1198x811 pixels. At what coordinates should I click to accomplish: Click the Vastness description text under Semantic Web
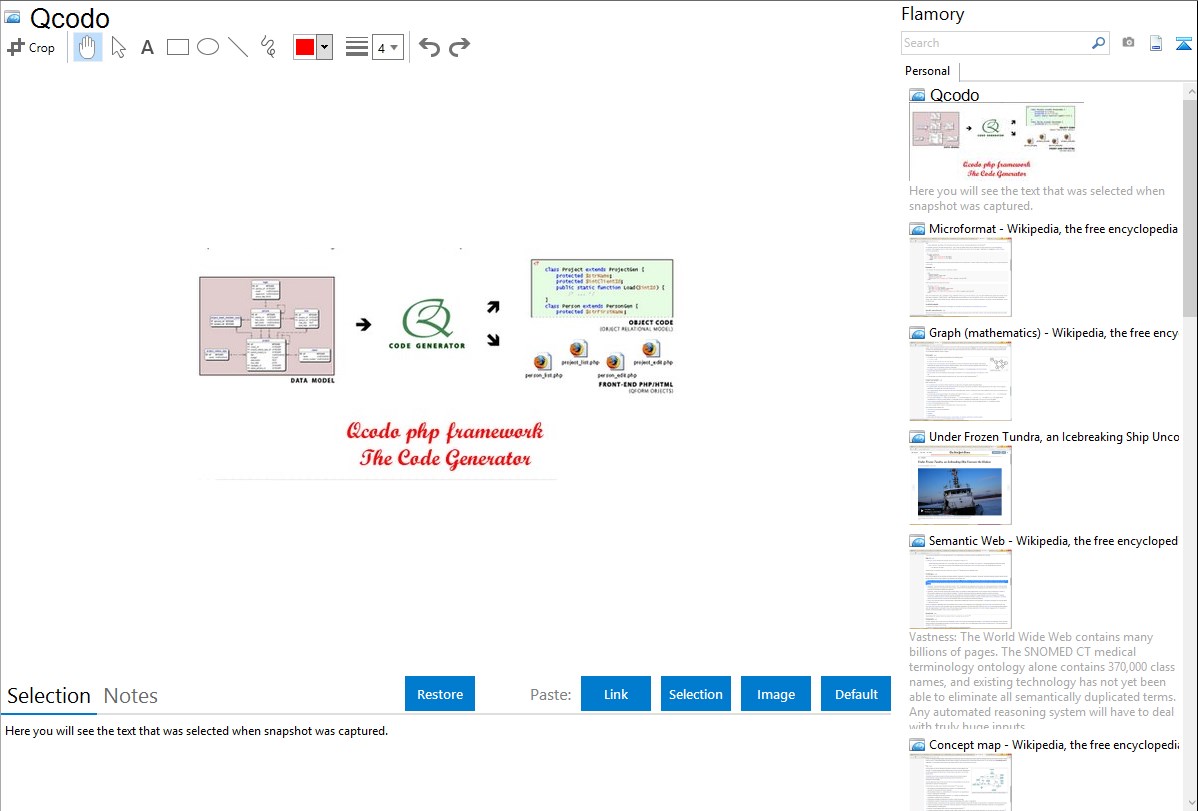(x=1042, y=681)
